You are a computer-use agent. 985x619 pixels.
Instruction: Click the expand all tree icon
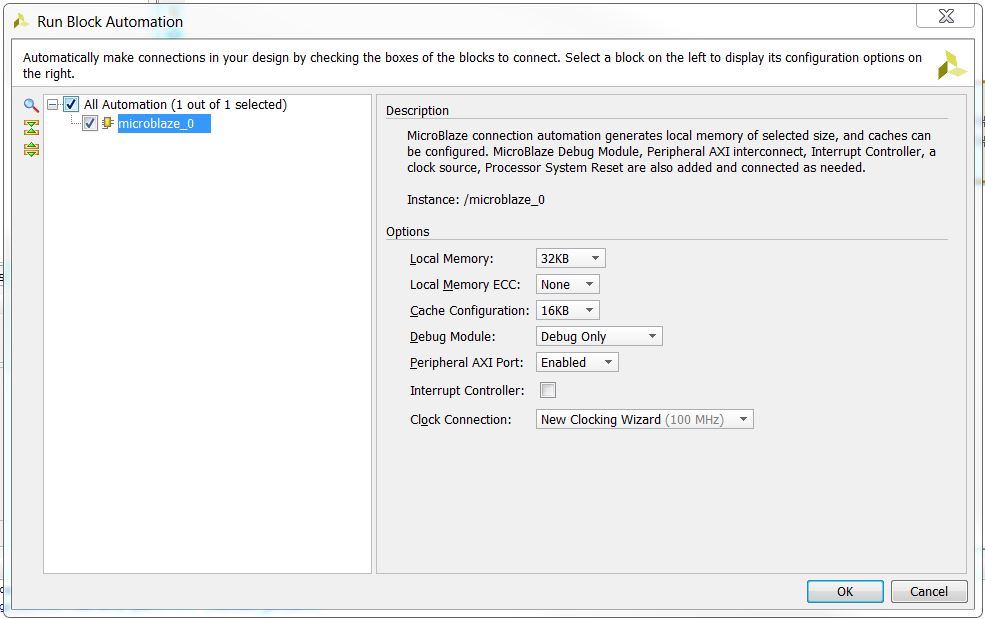tap(31, 150)
